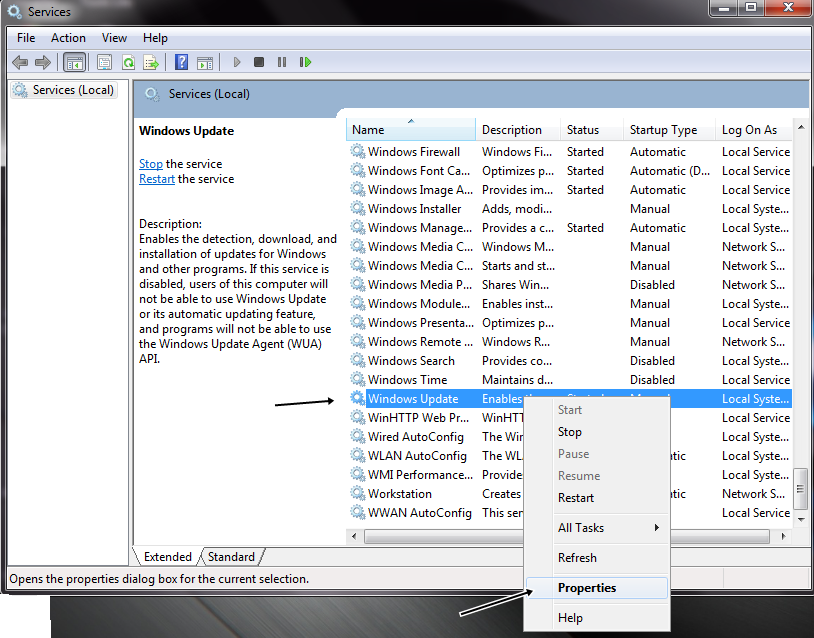Viewport: 814px width, 638px height.
Task: Switch to the Extended tab
Action: [x=167, y=556]
